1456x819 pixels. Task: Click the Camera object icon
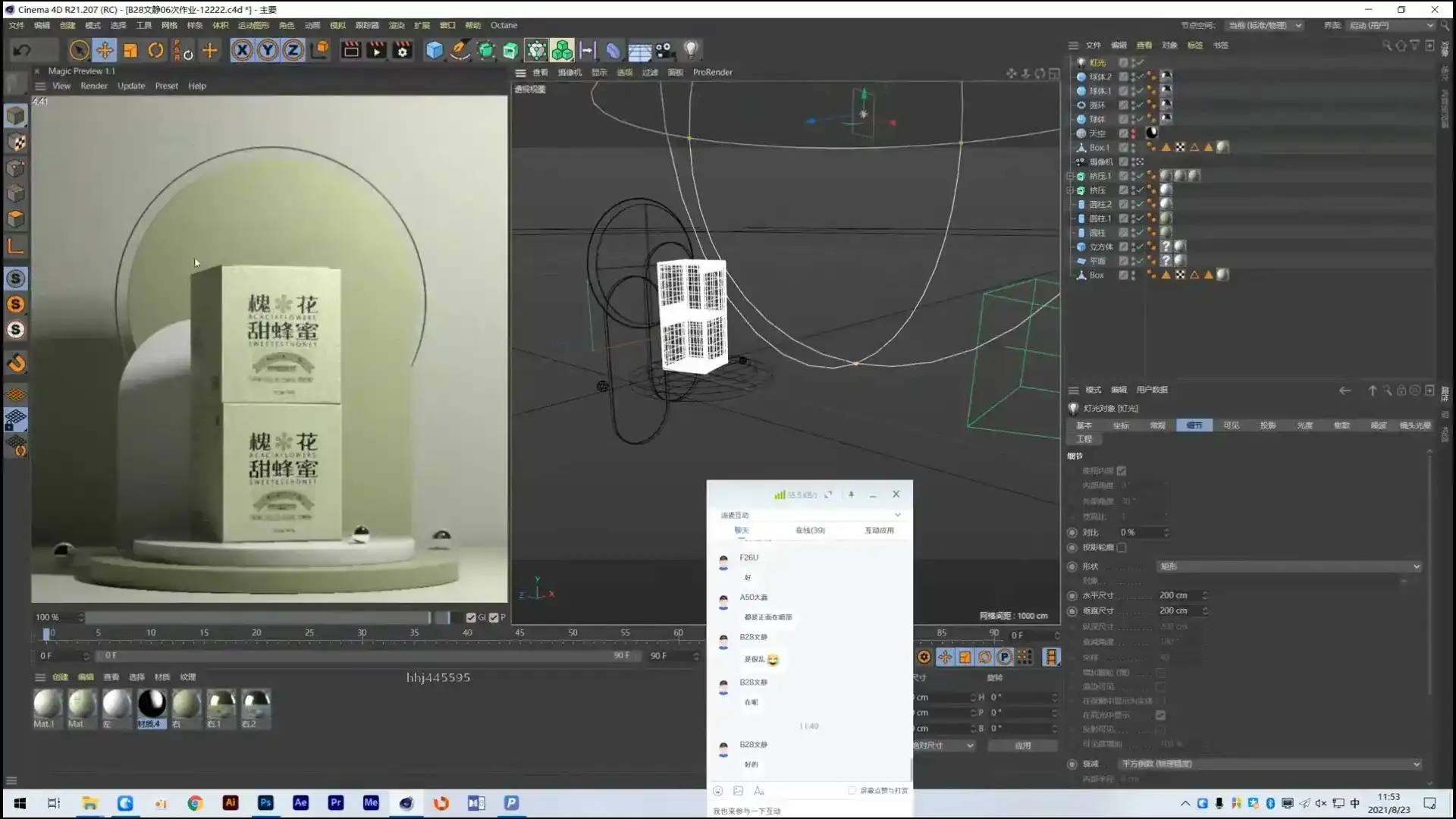click(x=664, y=51)
